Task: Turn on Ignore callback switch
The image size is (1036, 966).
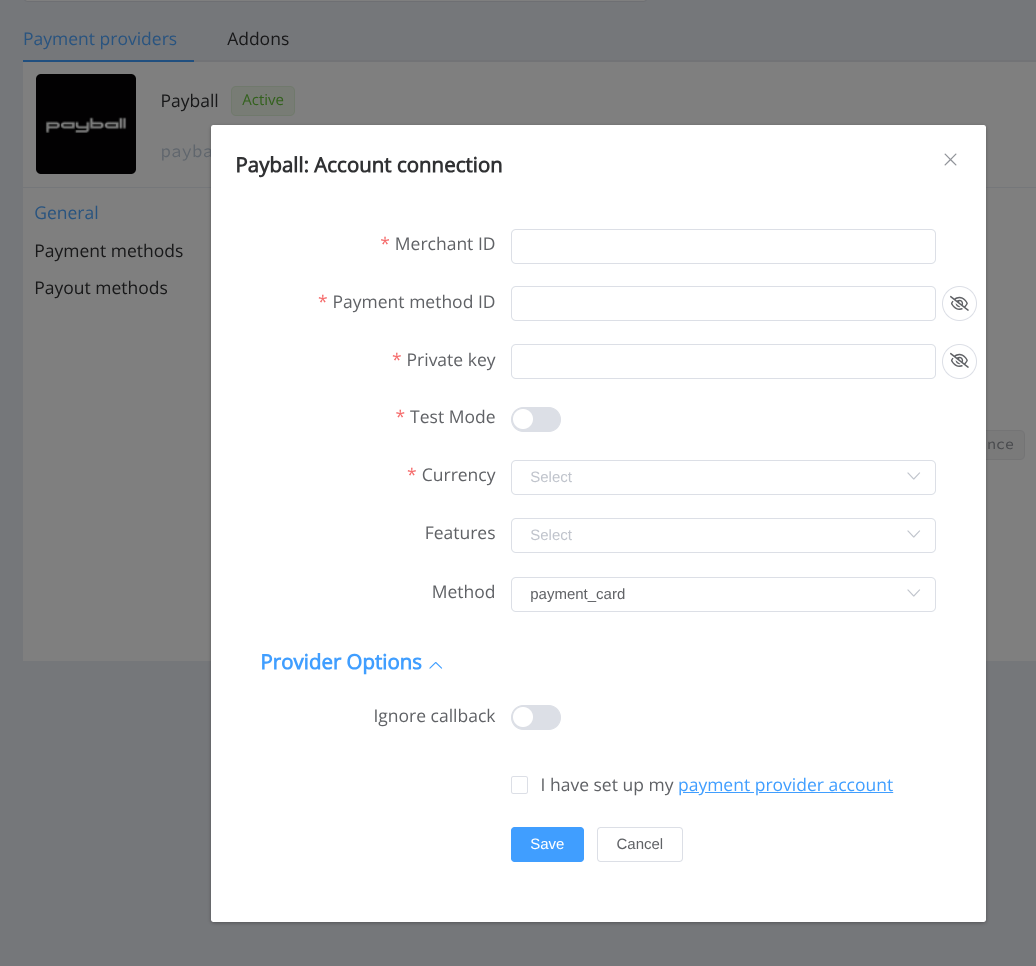Action: [536, 717]
